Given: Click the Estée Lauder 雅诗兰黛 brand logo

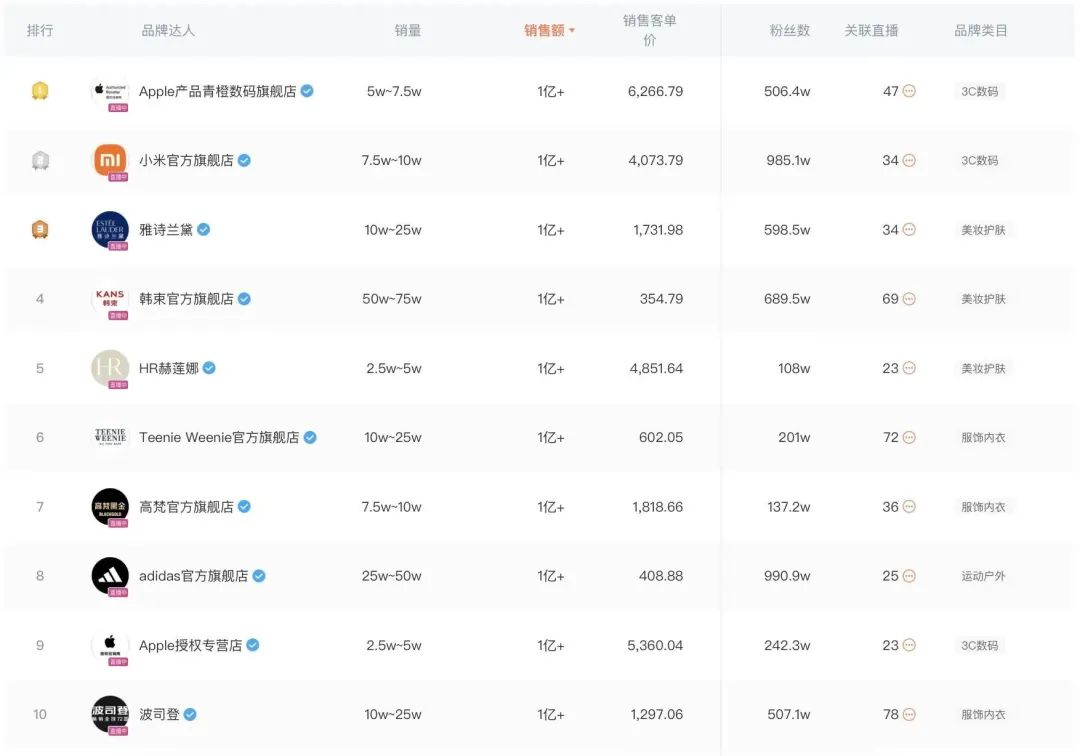Looking at the screenshot, I should pyautogui.click(x=109, y=229).
